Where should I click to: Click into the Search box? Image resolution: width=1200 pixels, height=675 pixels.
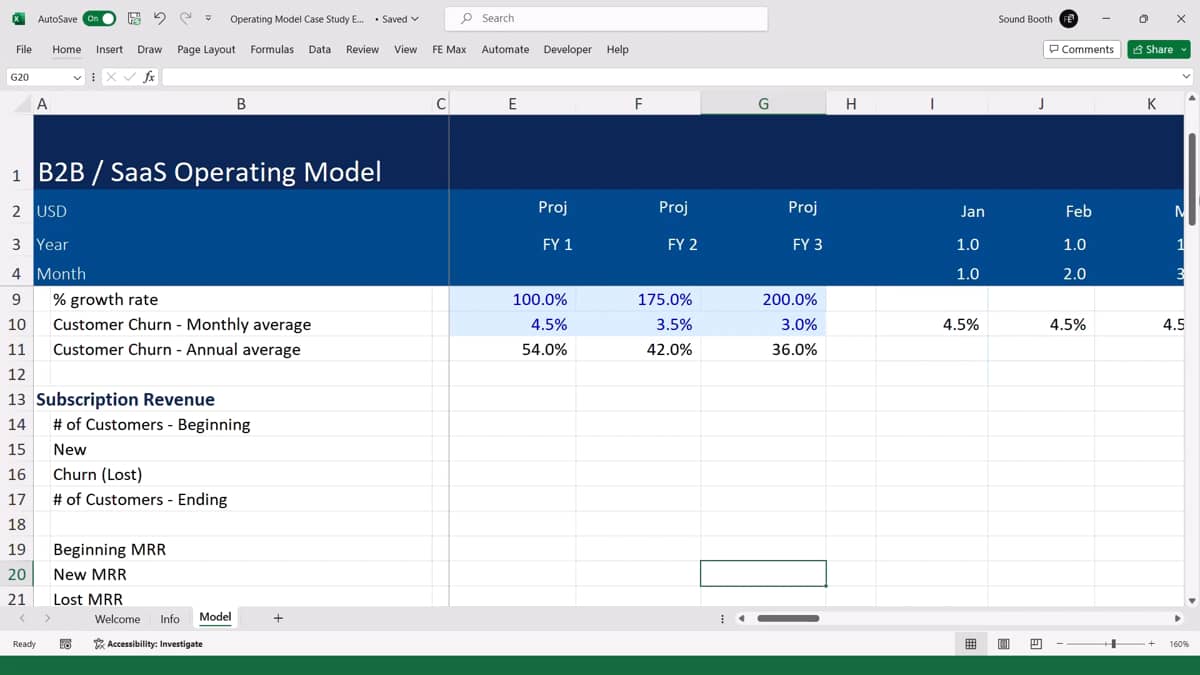607,18
